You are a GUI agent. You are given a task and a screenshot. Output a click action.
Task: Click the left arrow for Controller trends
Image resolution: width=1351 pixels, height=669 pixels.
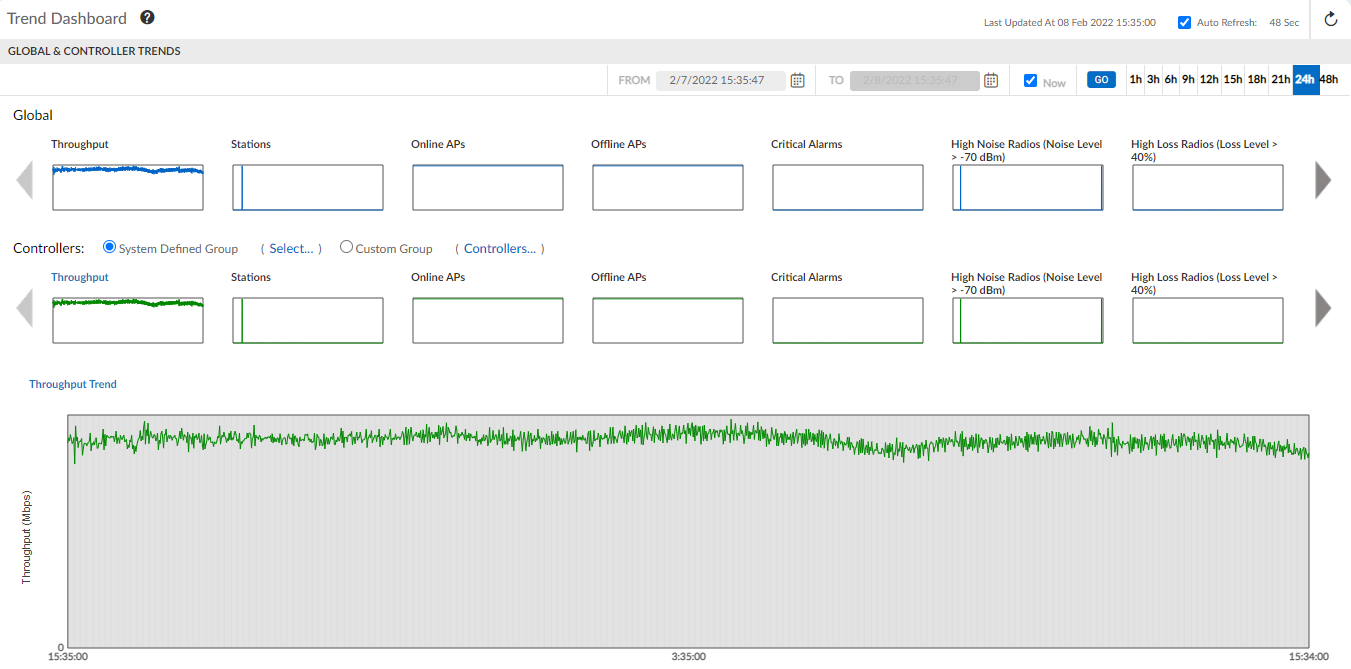pos(25,308)
